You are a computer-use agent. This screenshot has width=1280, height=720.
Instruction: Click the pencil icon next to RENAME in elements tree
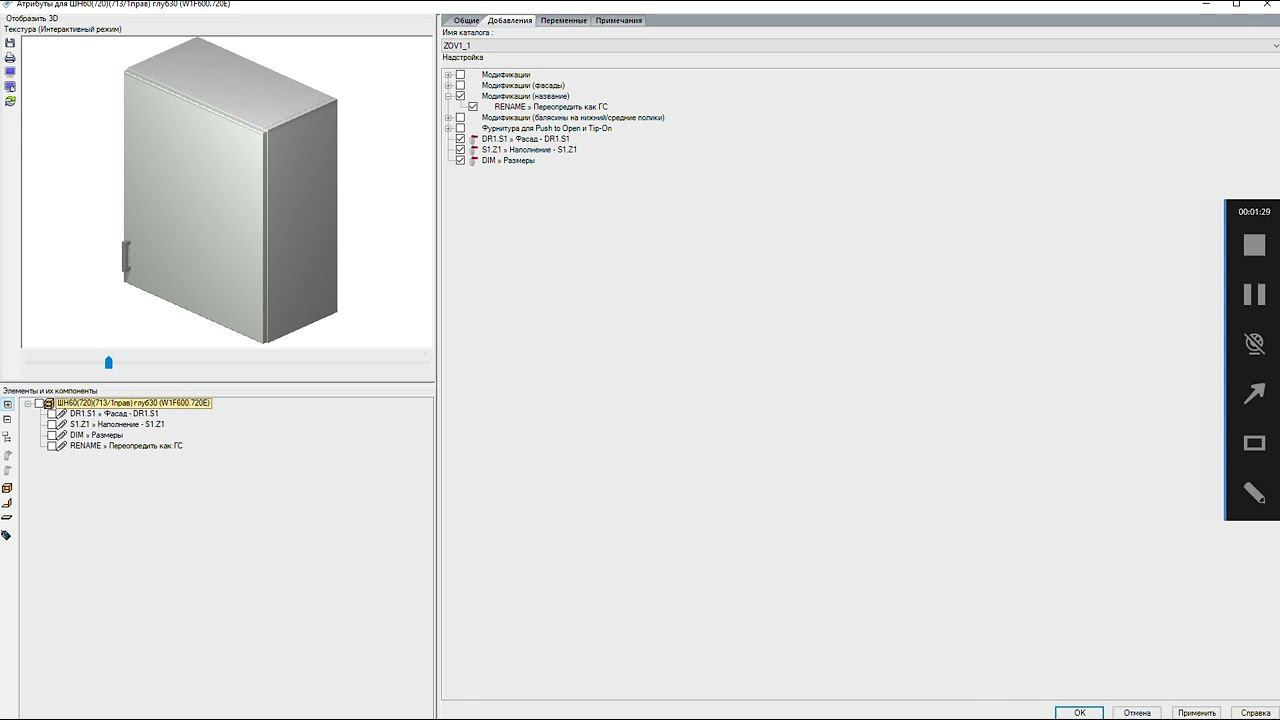[62, 446]
